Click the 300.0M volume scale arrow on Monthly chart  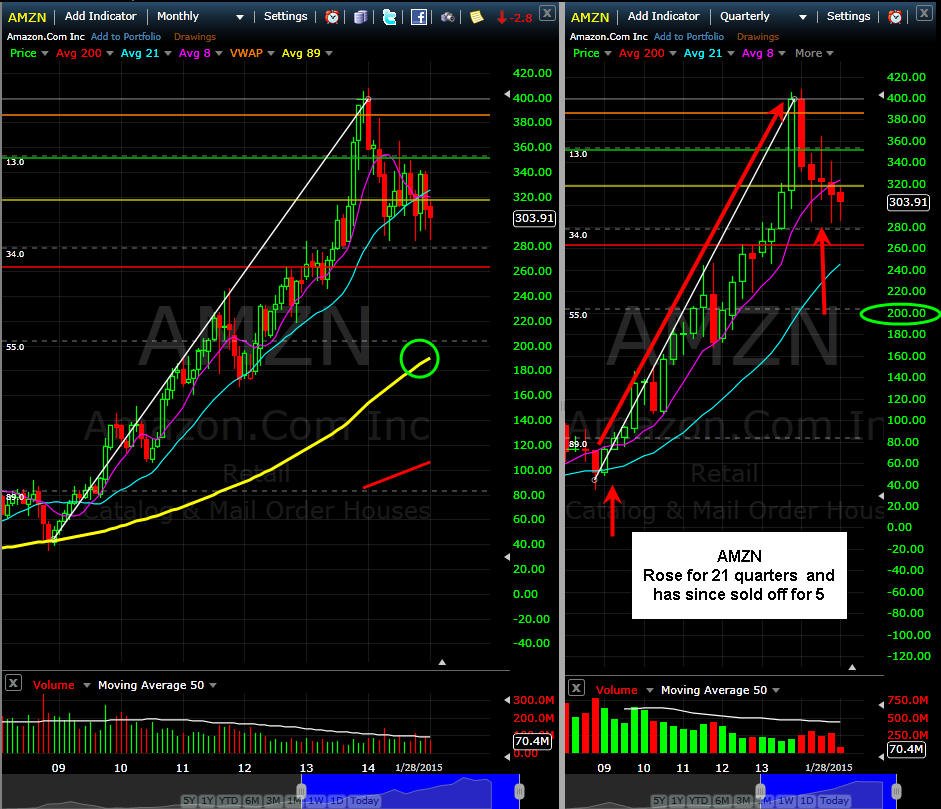(x=507, y=700)
